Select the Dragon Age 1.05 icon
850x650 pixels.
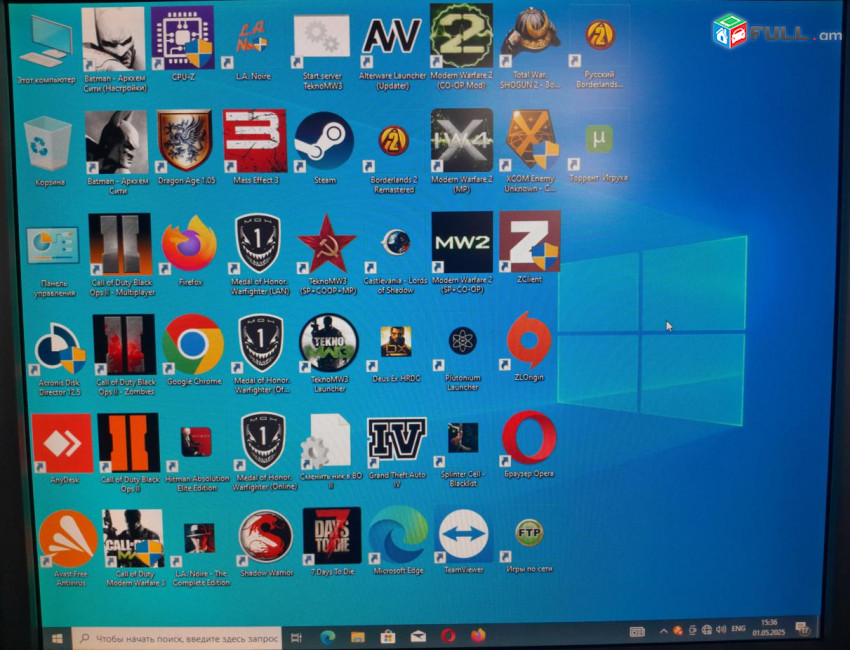184,141
